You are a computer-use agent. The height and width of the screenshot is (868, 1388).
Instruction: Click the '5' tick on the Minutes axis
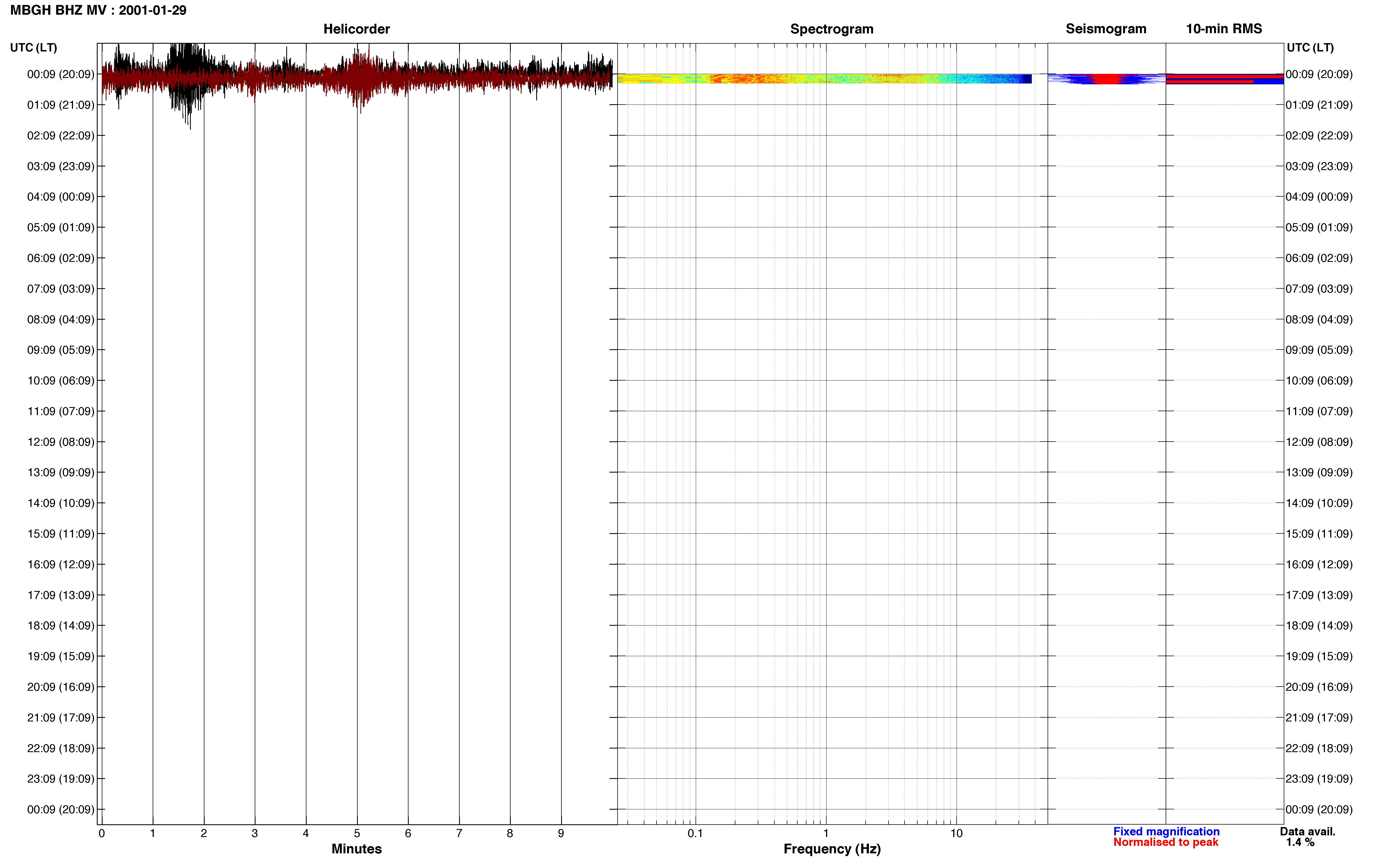click(x=357, y=833)
